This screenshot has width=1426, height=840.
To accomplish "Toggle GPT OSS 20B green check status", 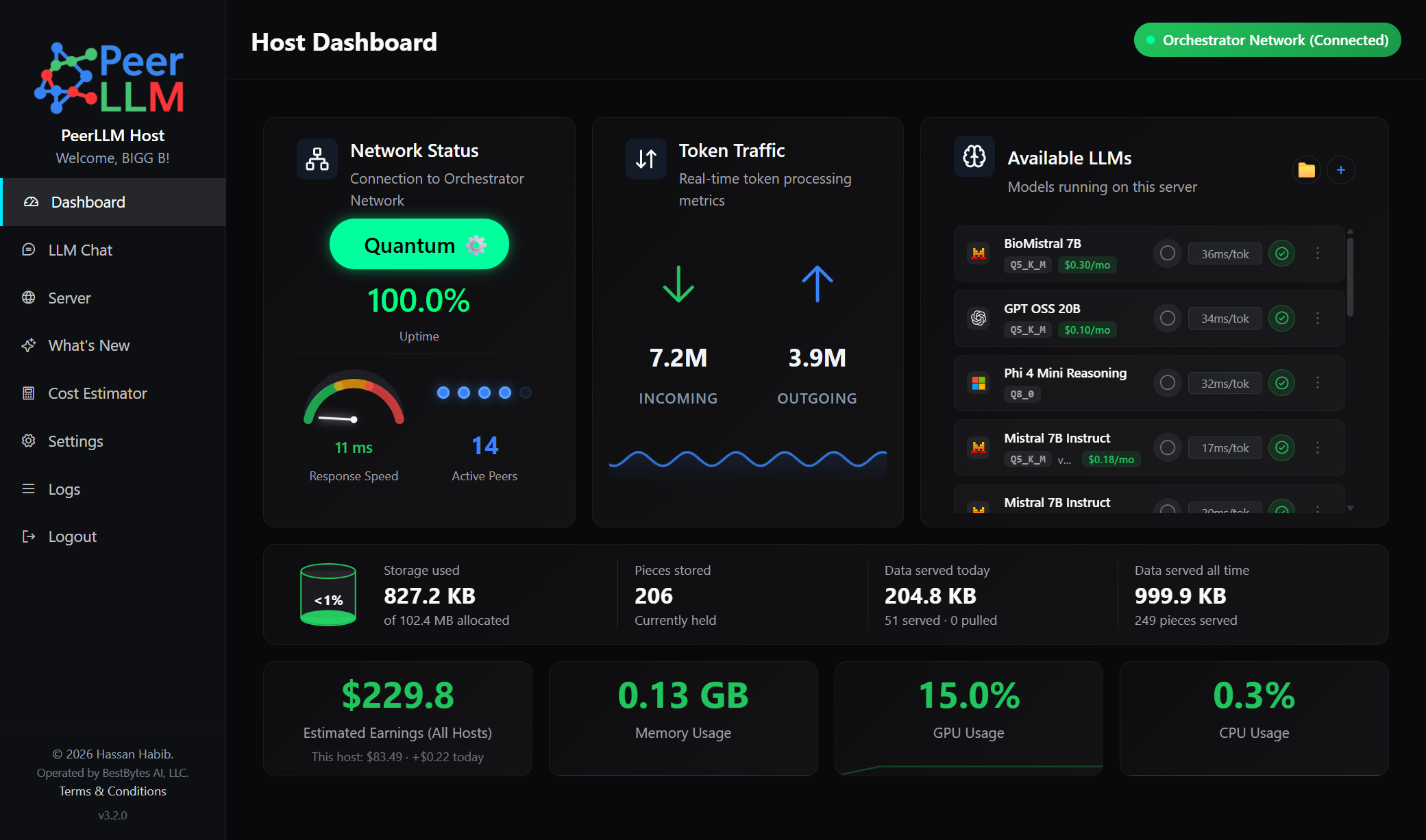I will pos(1282,318).
